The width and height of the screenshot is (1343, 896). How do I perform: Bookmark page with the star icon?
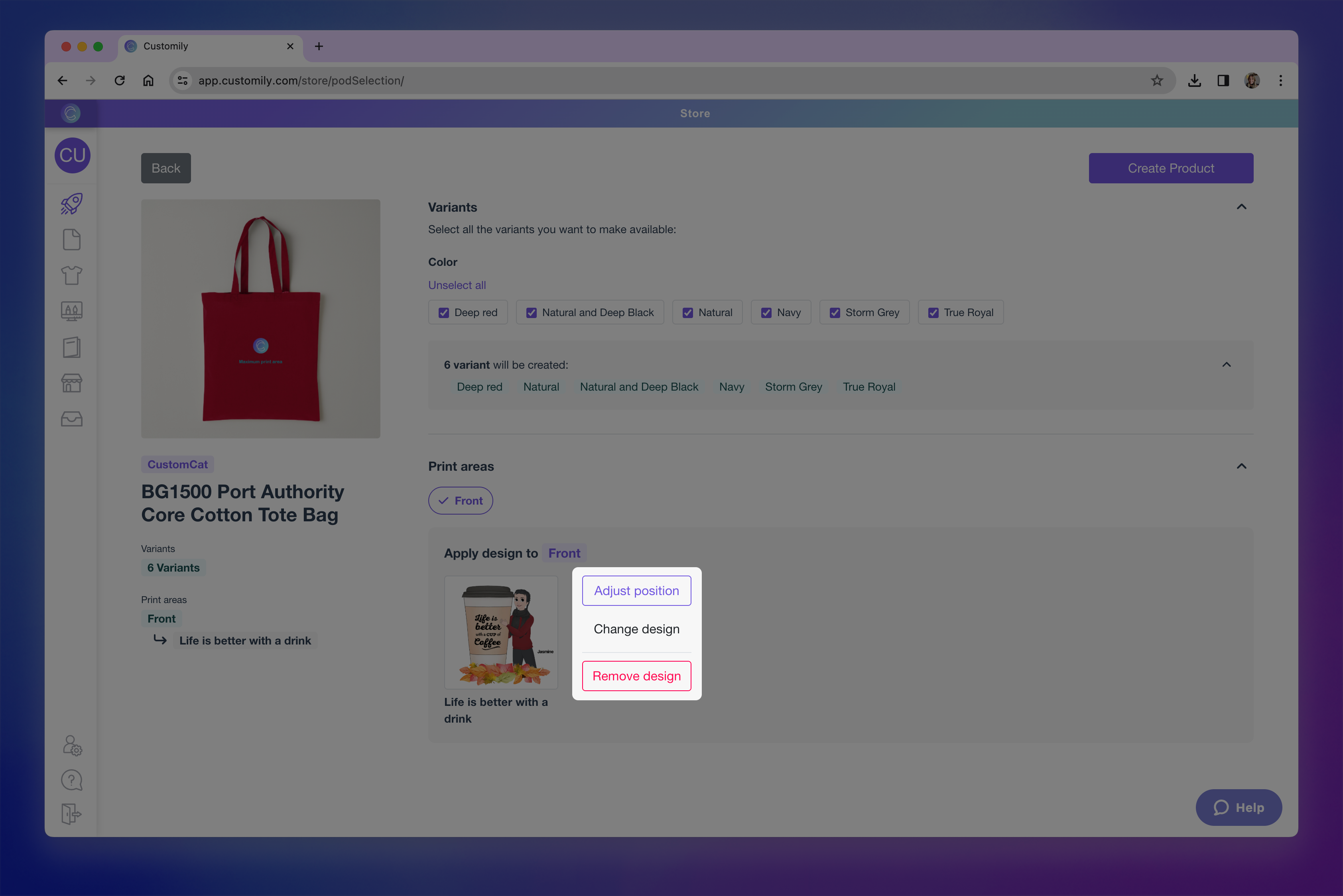pos(1157,81)
